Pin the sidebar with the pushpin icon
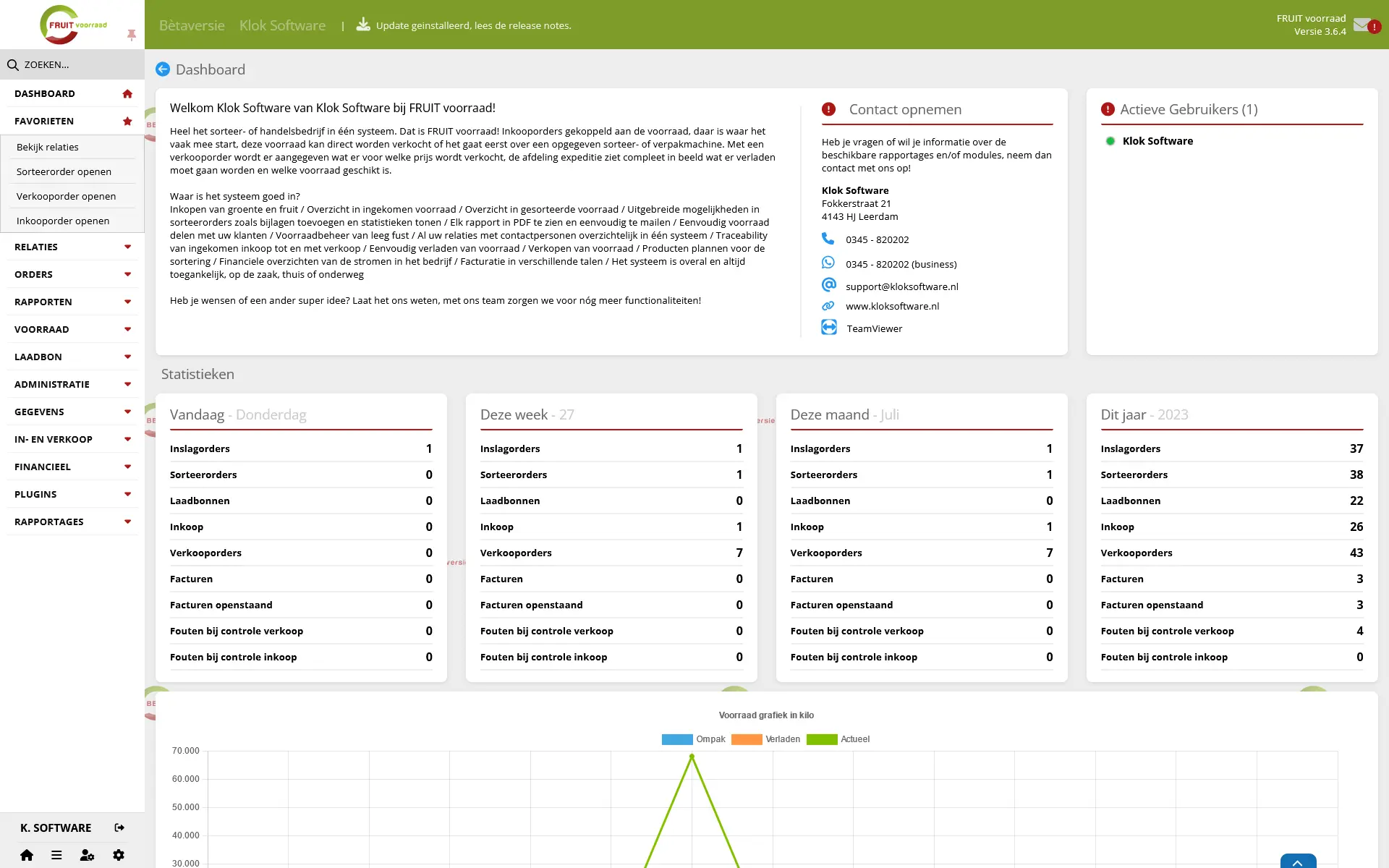The width and height of the screenshot is (1389, 868). point(132,35)
